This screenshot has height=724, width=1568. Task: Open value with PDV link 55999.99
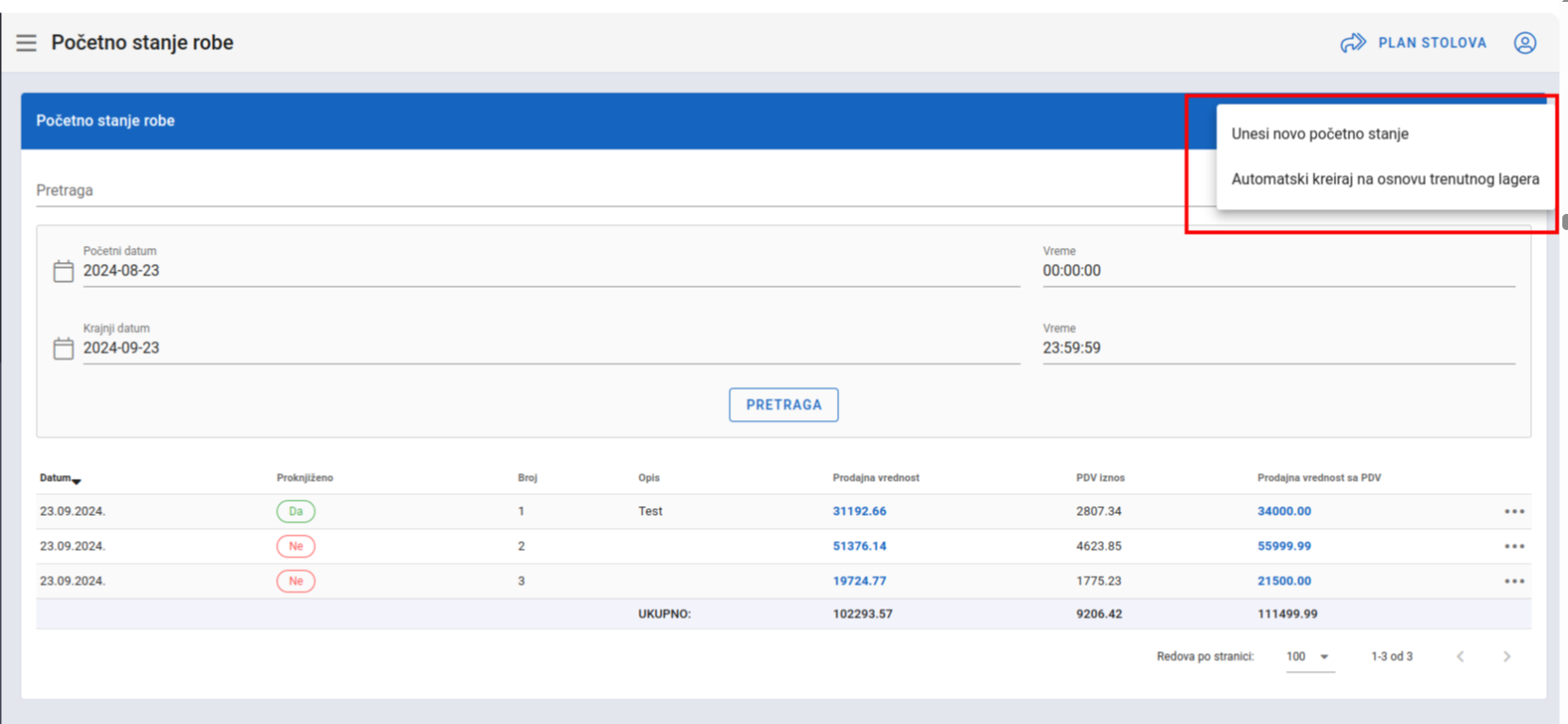tap(1284, 546)
